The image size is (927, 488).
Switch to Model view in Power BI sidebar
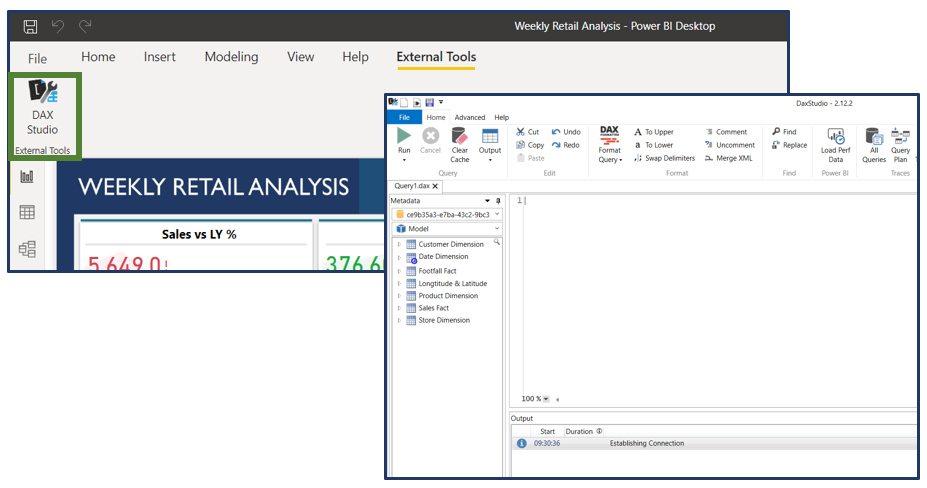pyautogui.click(x=27, y=248)
